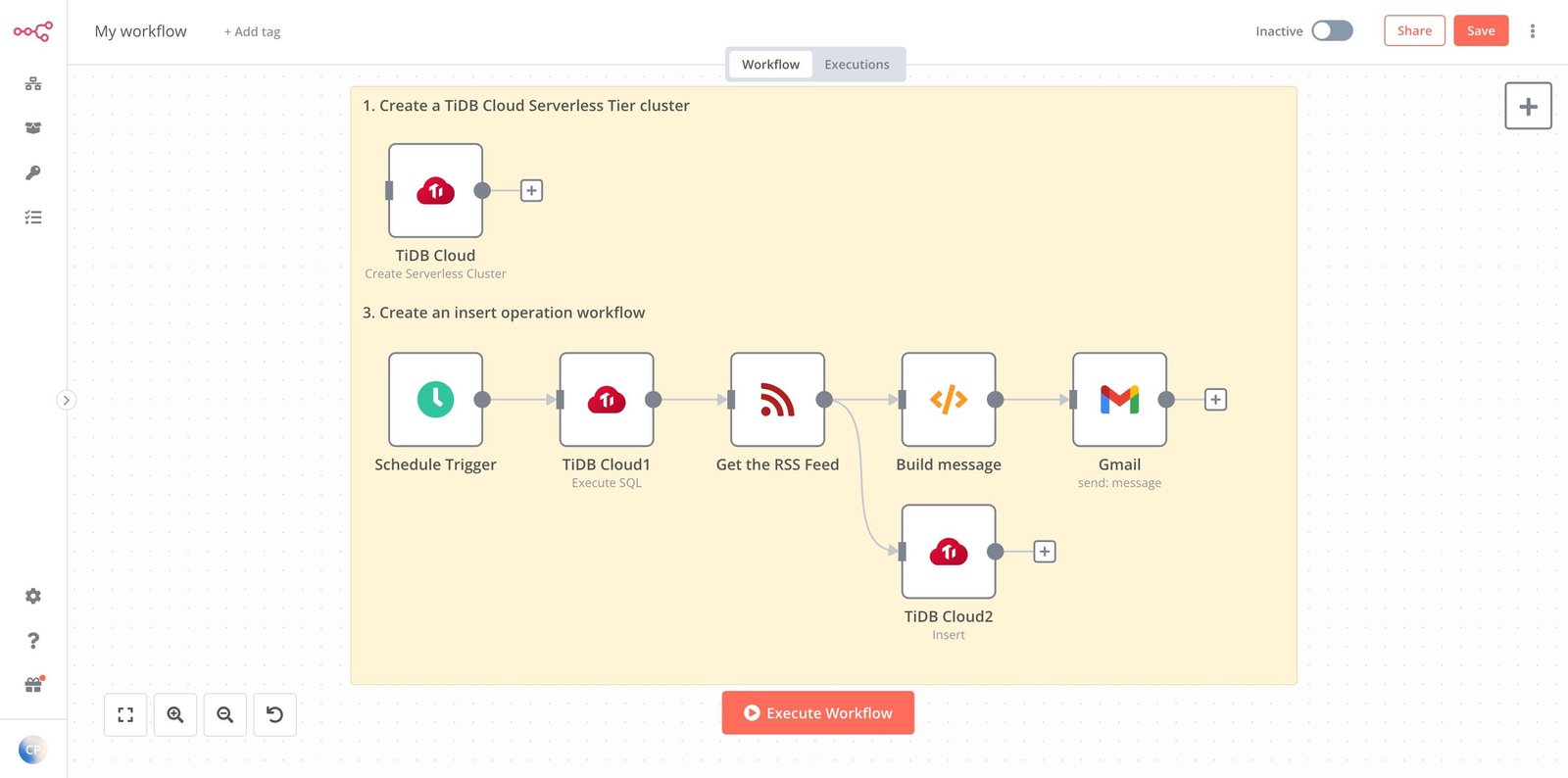Edit the My workflow name

140,31
